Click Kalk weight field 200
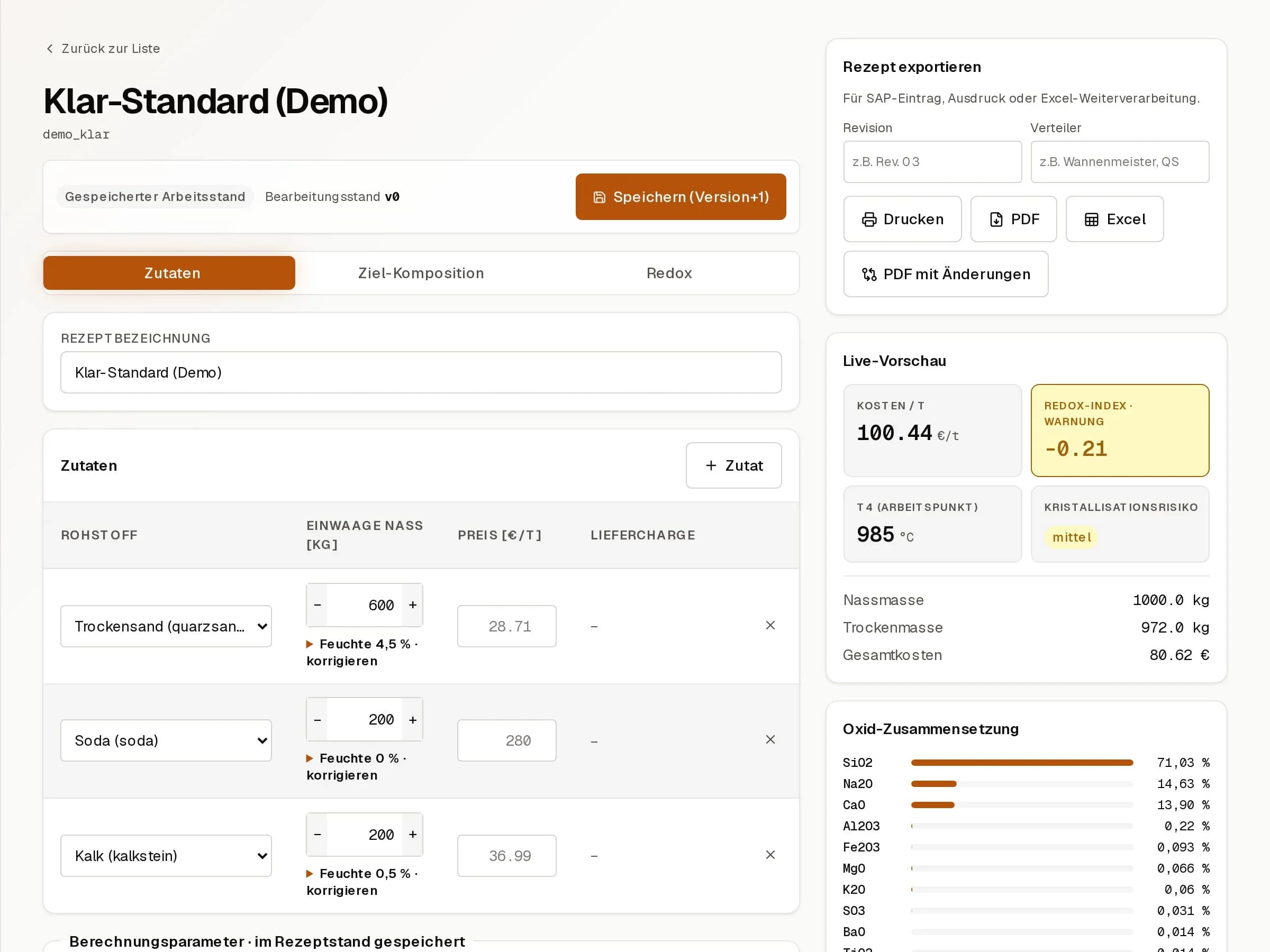This screenshot has width=1270, height=952. pyautogui.click(x=365, y=835)
